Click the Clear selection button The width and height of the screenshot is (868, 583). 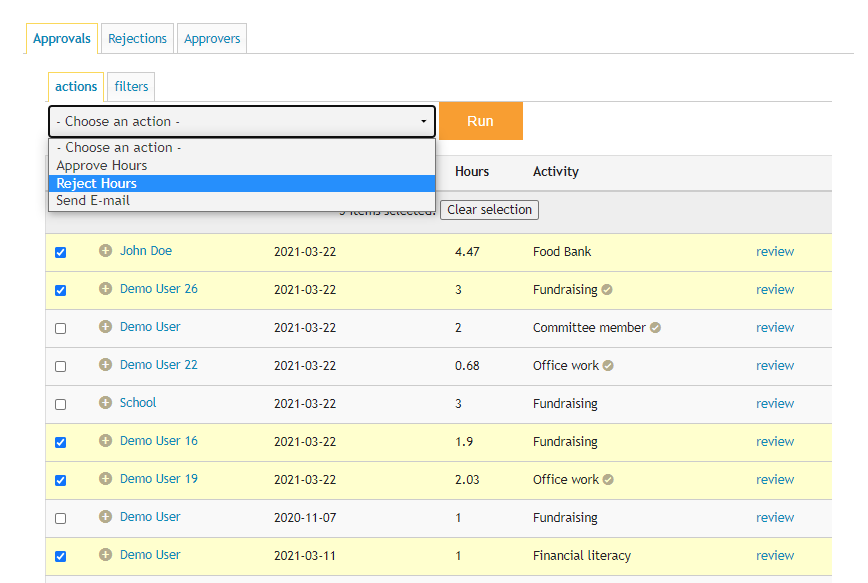pos(489,210)
